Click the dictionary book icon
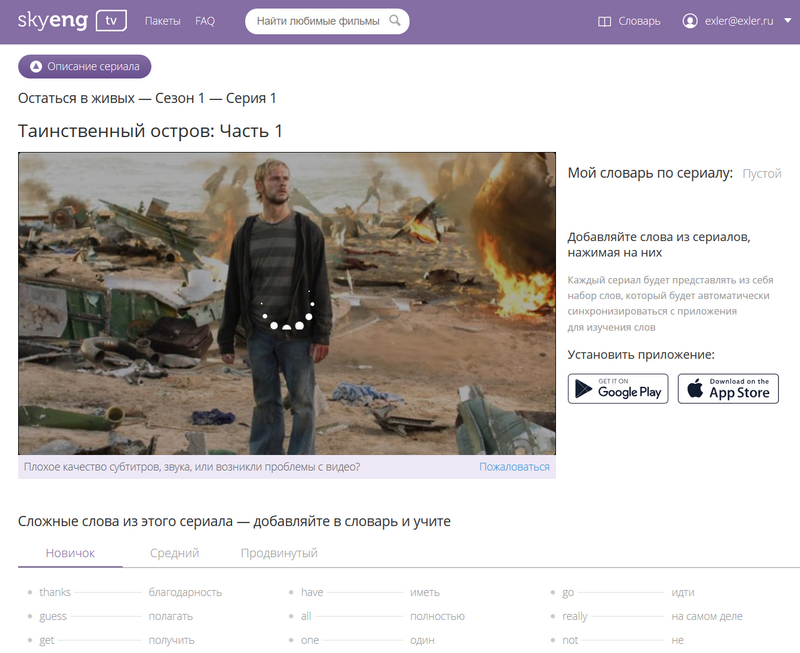The height and width of the screenshot is (653, 800). [x=604, y=21]
